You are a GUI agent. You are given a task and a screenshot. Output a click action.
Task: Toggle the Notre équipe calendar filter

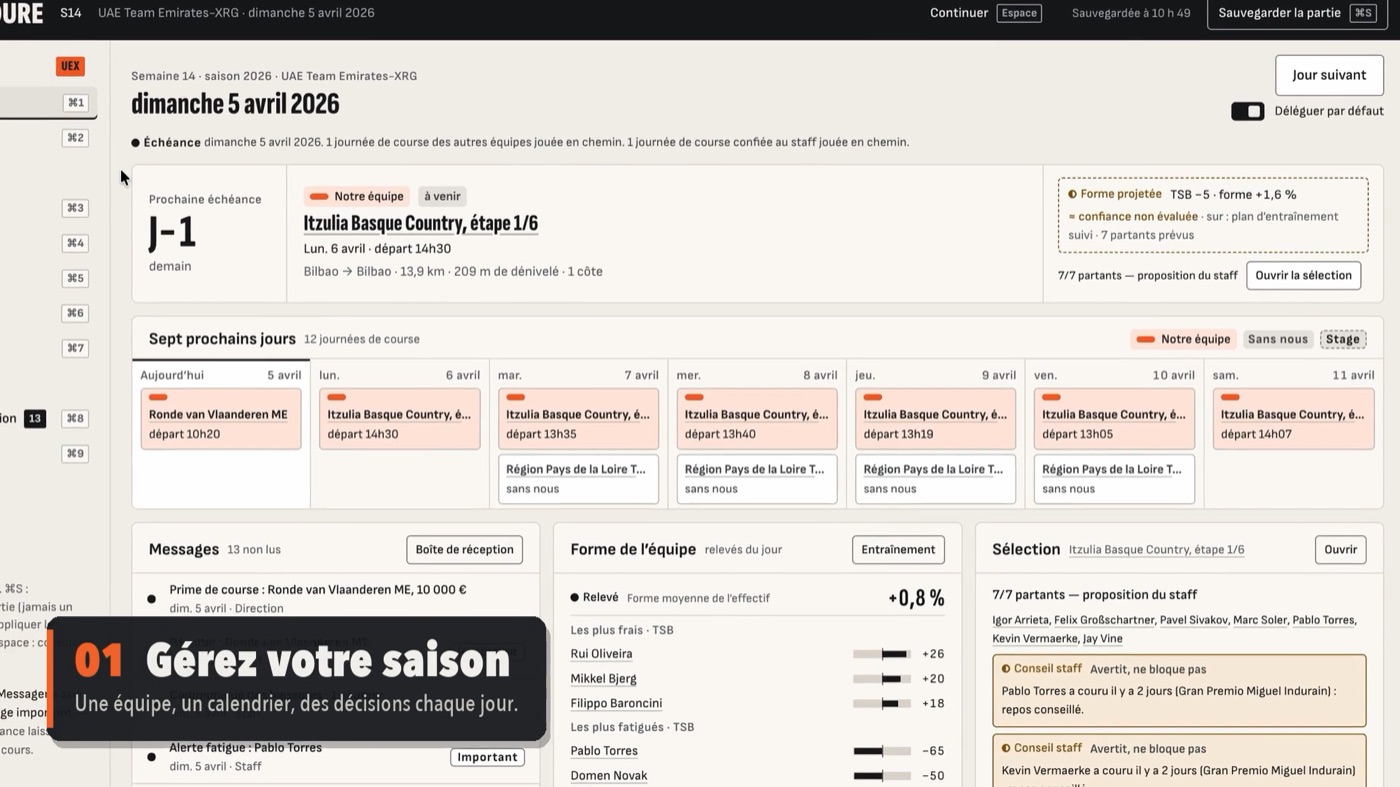pos(1184,339)
